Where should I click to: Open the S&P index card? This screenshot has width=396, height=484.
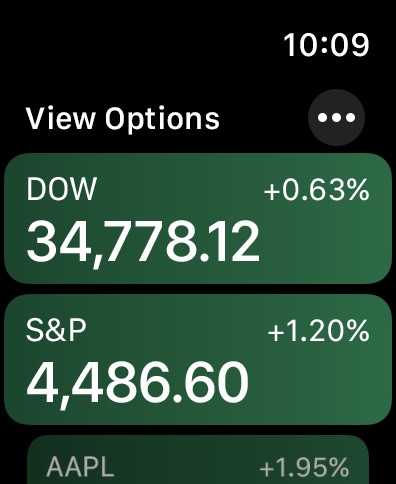tap(198, 359)
